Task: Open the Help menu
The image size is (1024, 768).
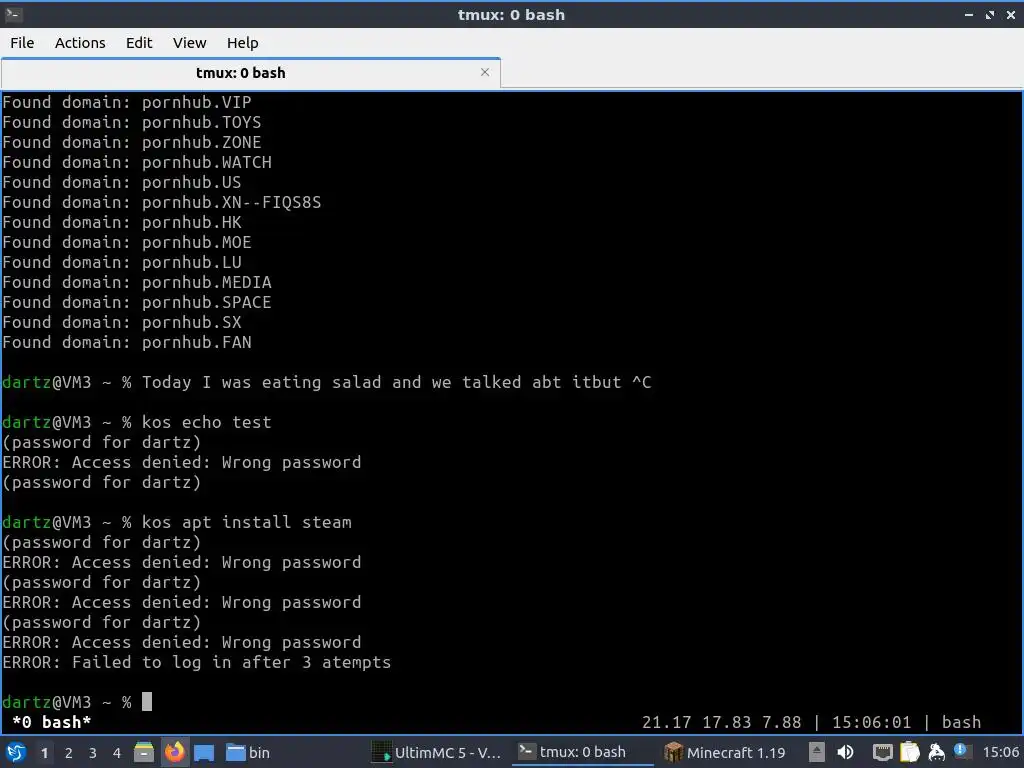Action: pos(242,42)
